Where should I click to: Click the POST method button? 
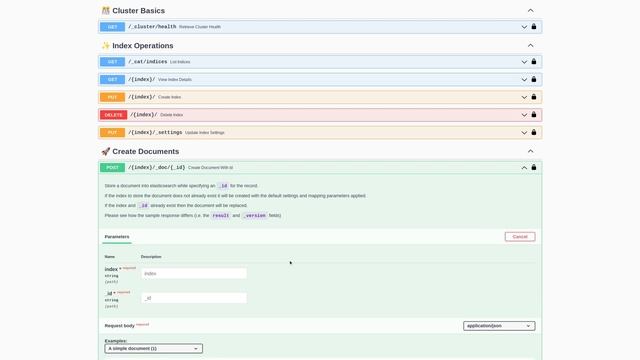tap(112, 168)
